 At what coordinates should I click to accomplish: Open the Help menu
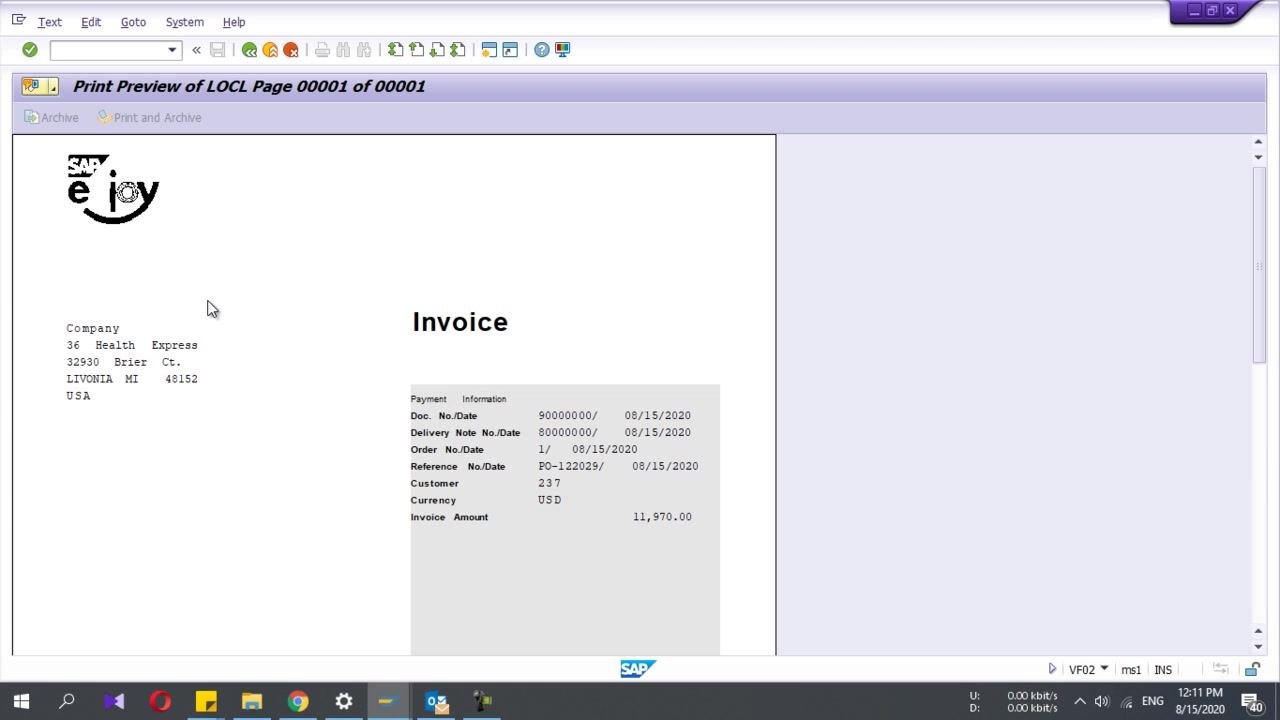[234, 22]
